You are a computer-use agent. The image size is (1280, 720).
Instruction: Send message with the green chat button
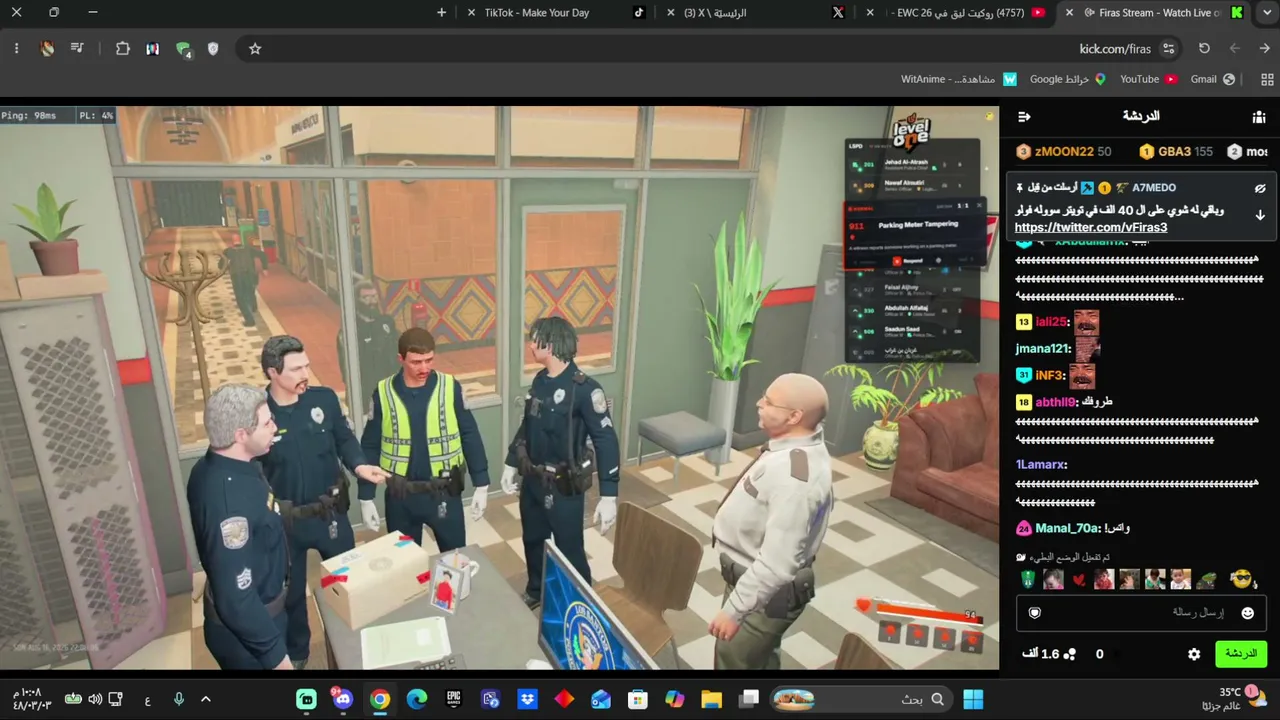(x=1241, y=654)
